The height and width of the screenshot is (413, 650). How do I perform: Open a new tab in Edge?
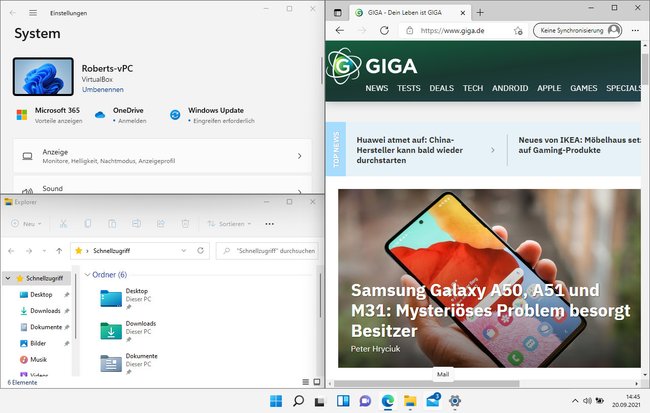click(480, 13)
